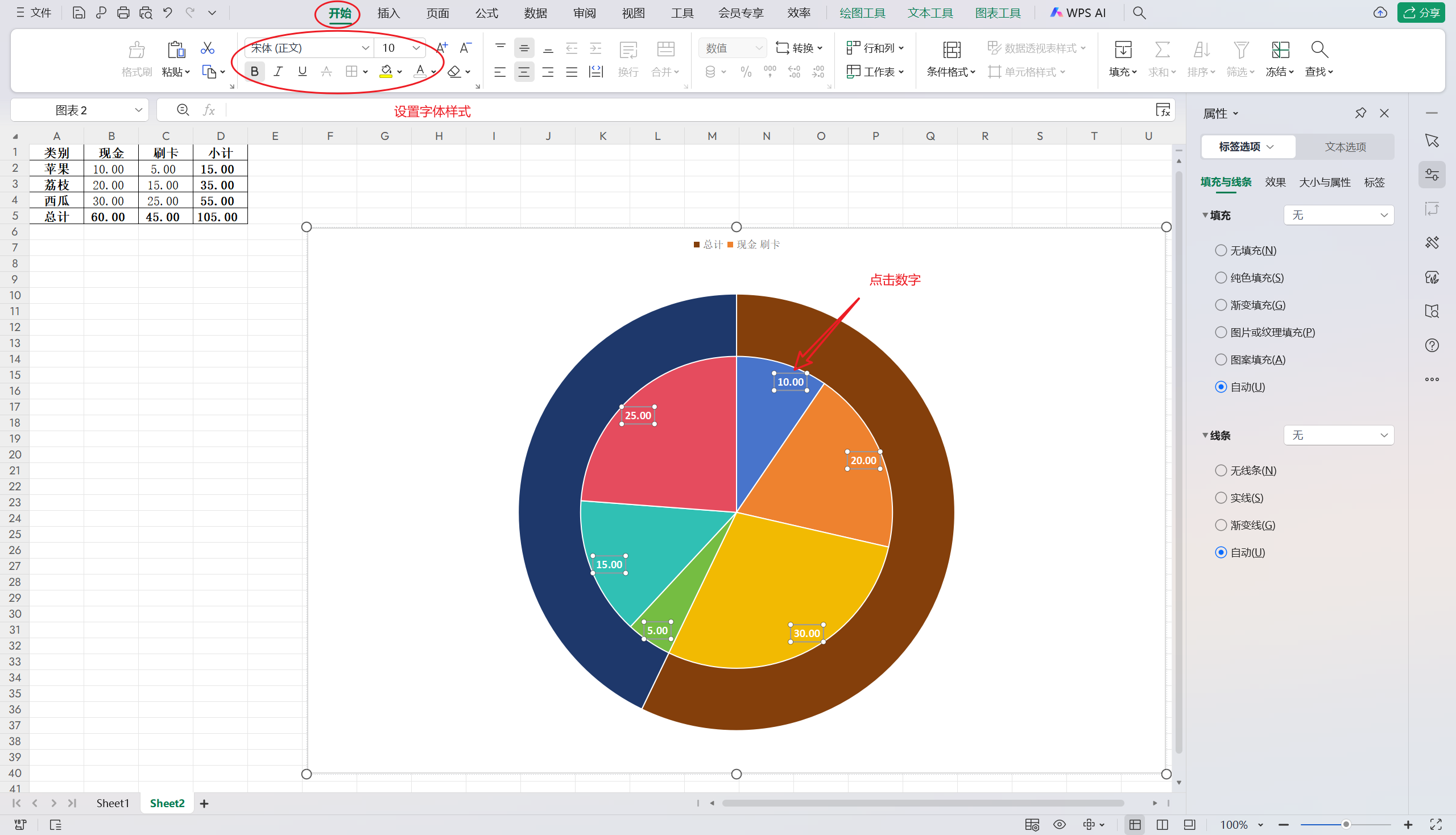Open the 填充 fill type dropdown 无
Image resolution: width=1456 pixels, height=835 pixels.
point(1338,215)
